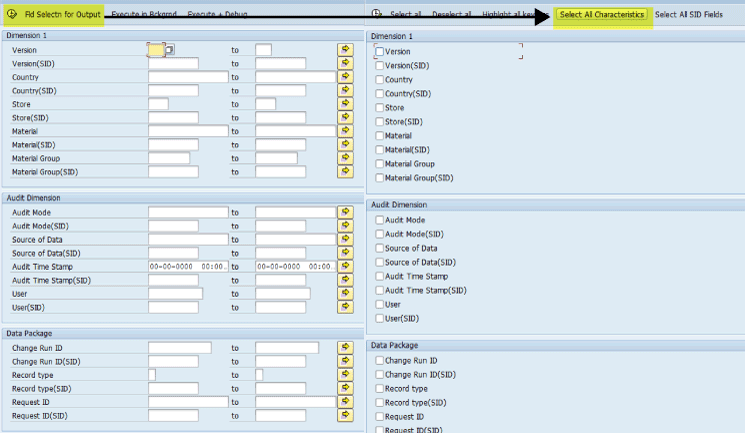Click the User to-value input field
This screenshot has height=433, width=745.
click(x=283, y=293)
